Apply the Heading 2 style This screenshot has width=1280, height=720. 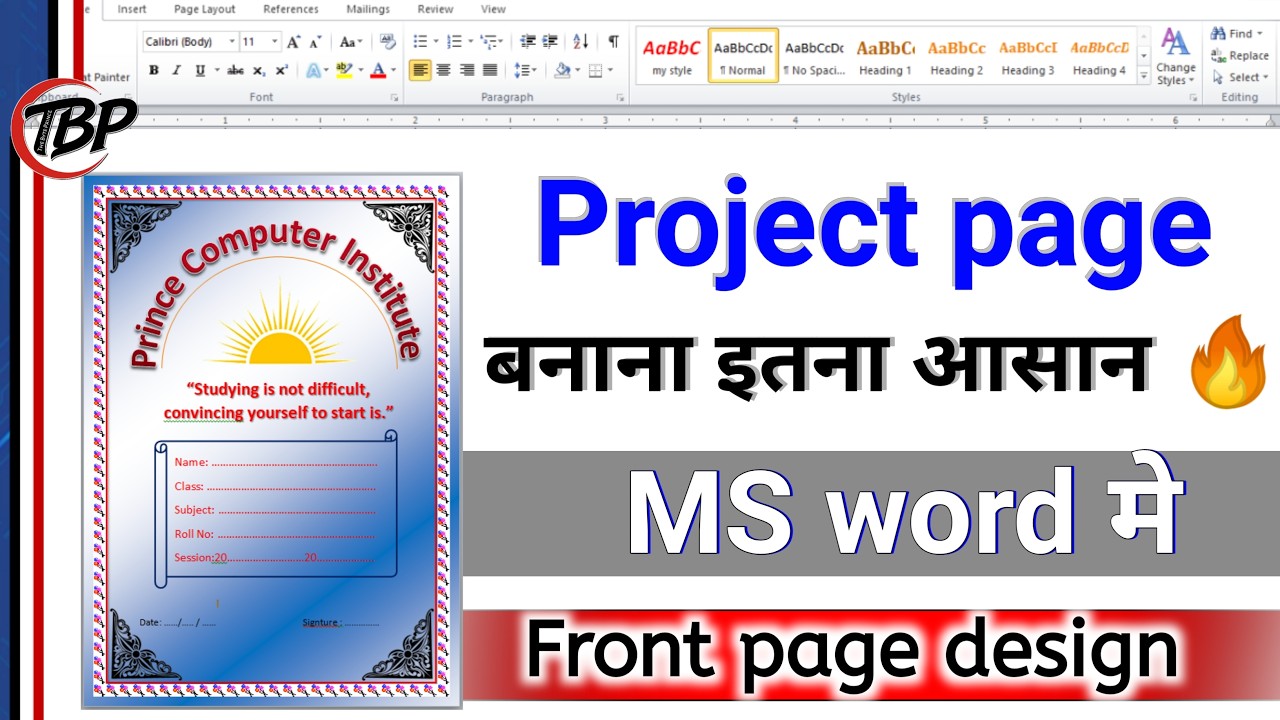(956, 56)
